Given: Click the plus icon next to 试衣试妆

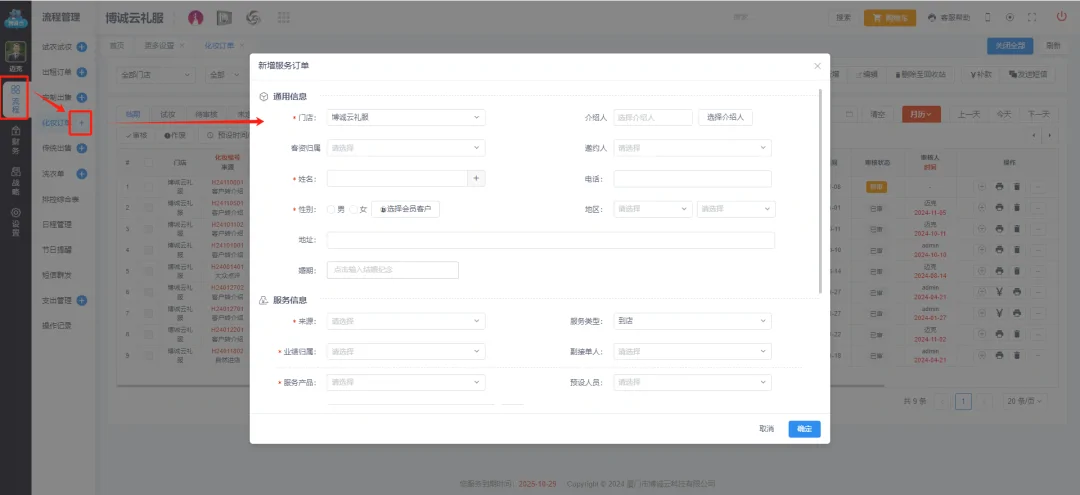Looking at the screenshot, I should pos(82,47).
